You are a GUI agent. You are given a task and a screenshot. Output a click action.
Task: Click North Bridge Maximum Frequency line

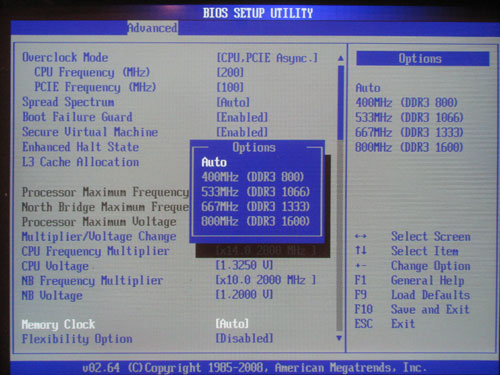105,207
